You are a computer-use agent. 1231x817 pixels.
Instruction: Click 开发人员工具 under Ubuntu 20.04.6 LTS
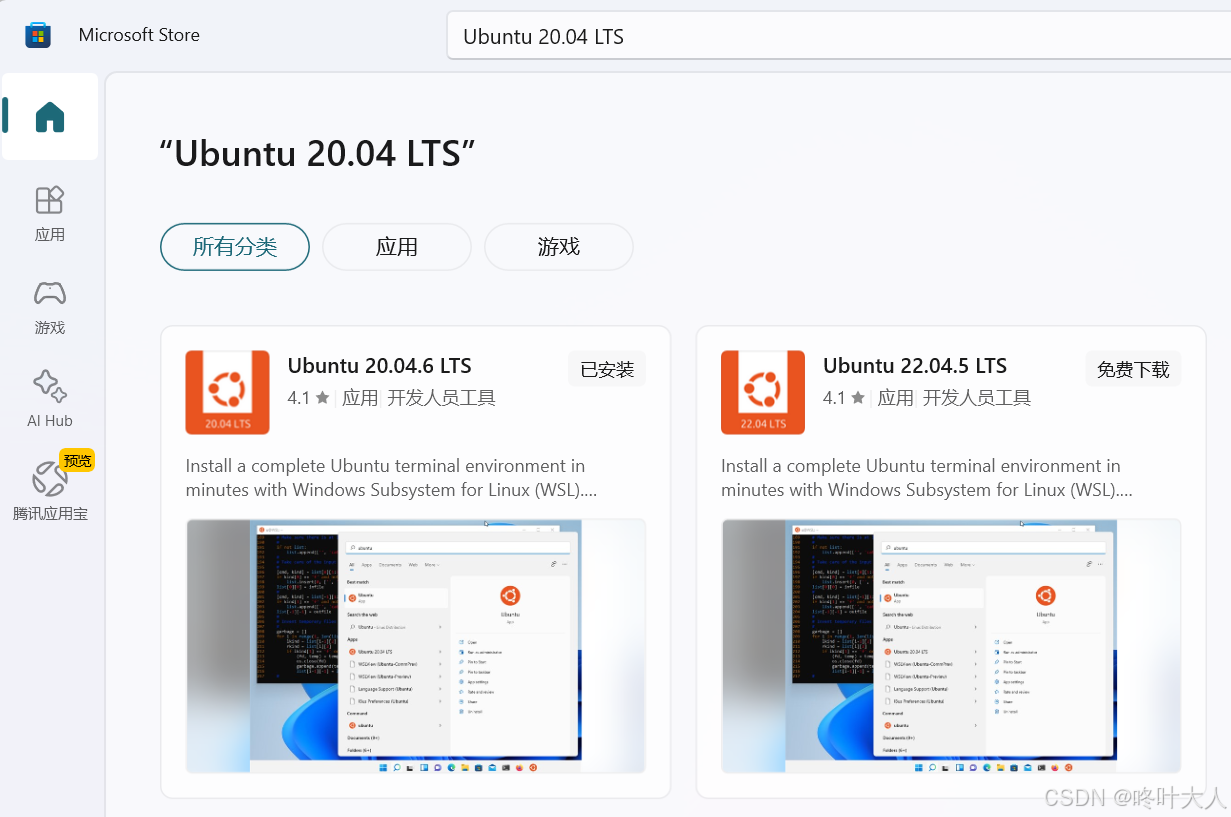tap(441, 398)
